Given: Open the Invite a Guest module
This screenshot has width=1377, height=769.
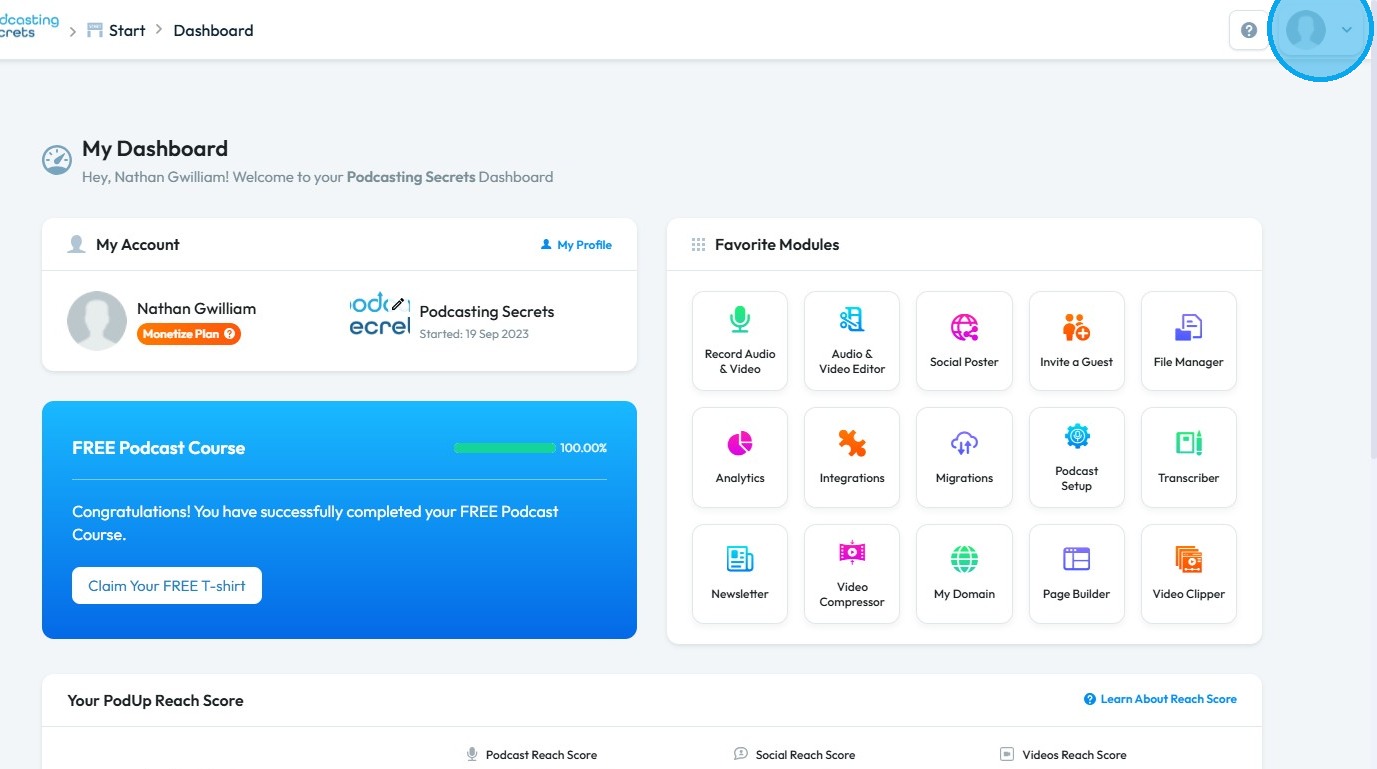Looking at the screenshot, I should [1077, 340].
